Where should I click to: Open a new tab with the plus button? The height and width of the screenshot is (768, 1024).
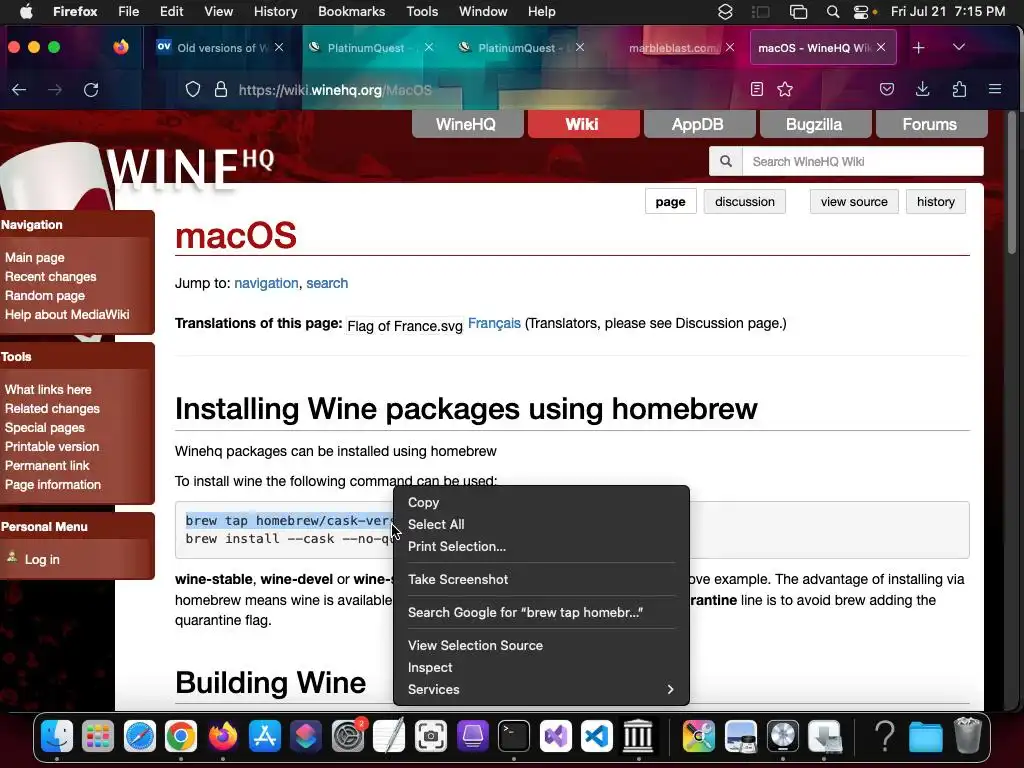click(x=918, y=48)
